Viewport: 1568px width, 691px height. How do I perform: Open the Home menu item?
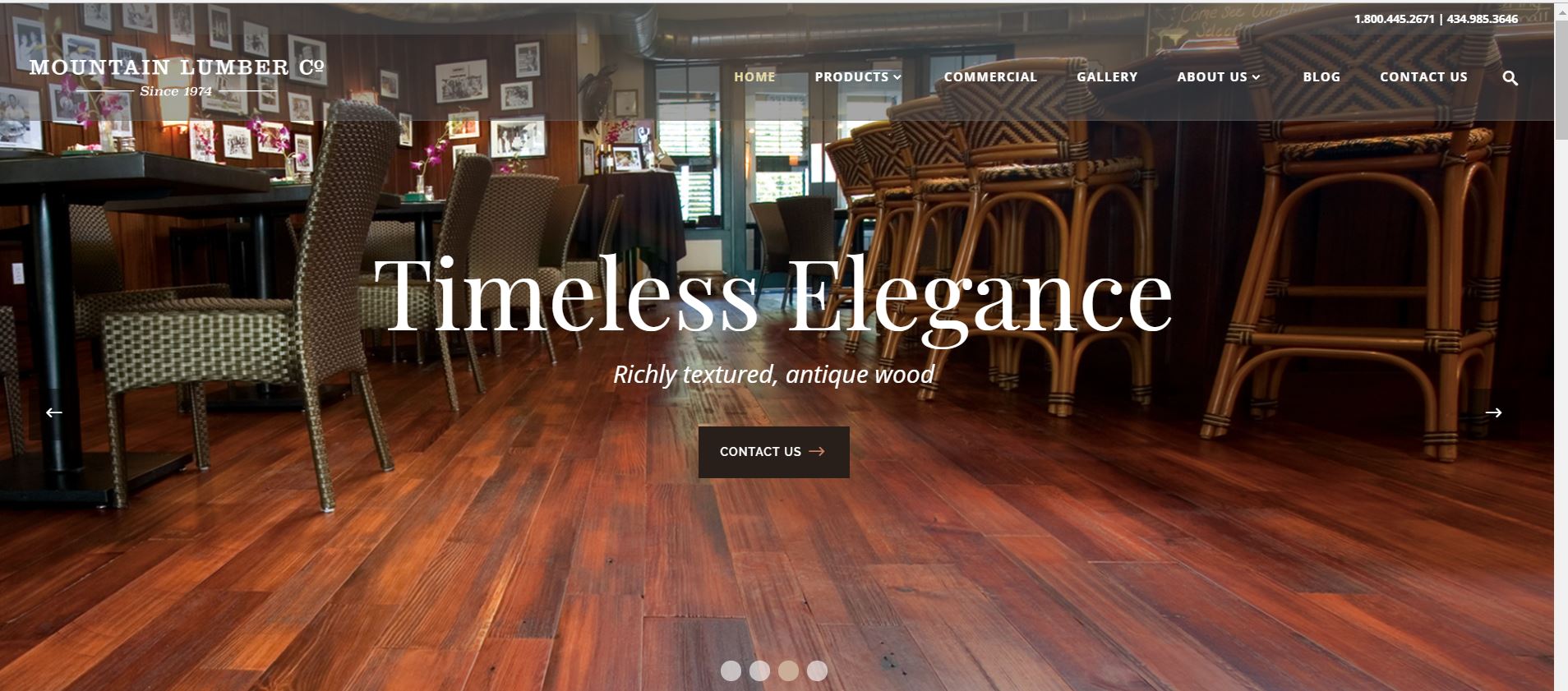click(x=754, y=76)
